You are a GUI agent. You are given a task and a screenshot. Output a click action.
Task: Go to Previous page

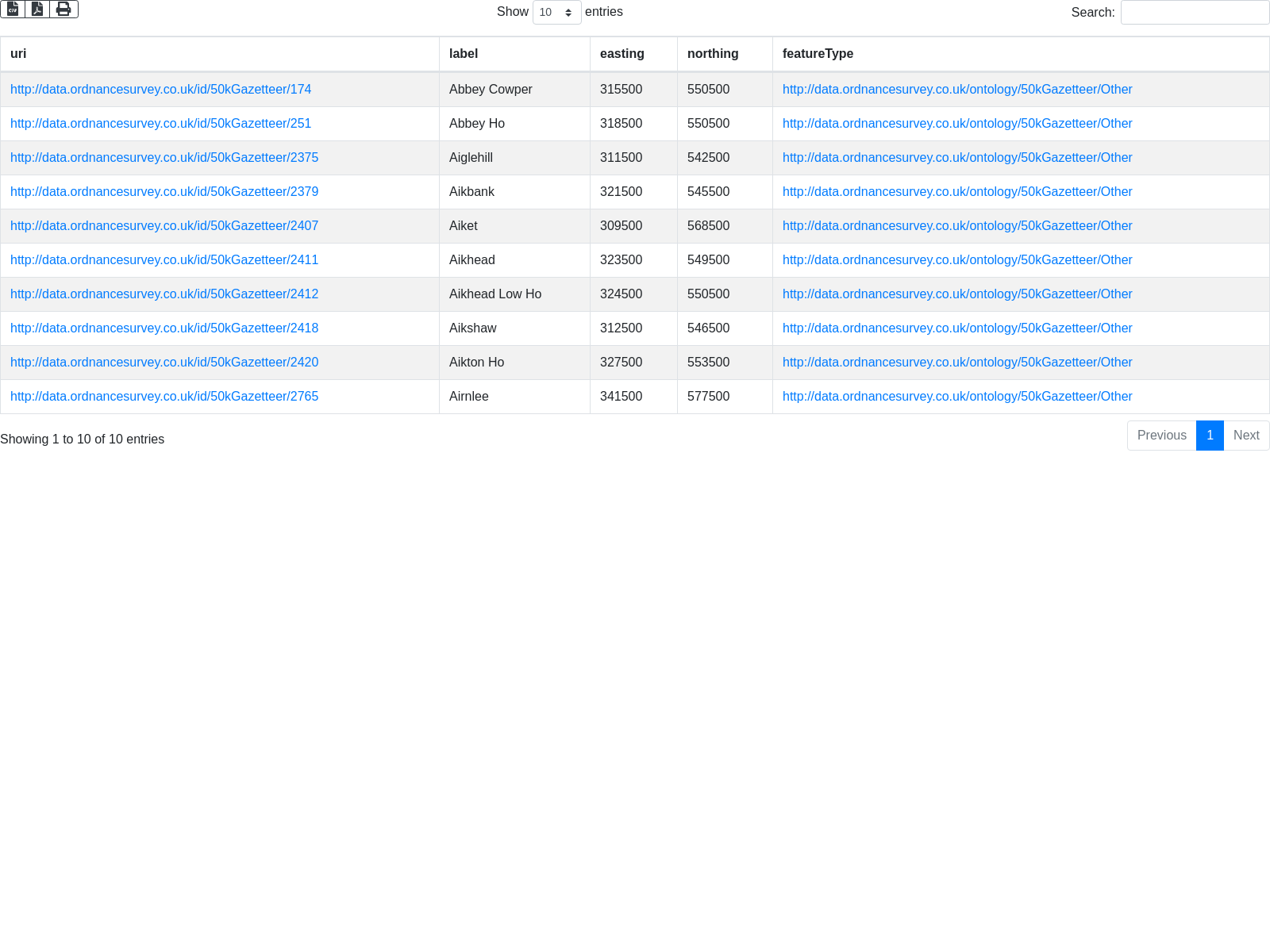1161,436
